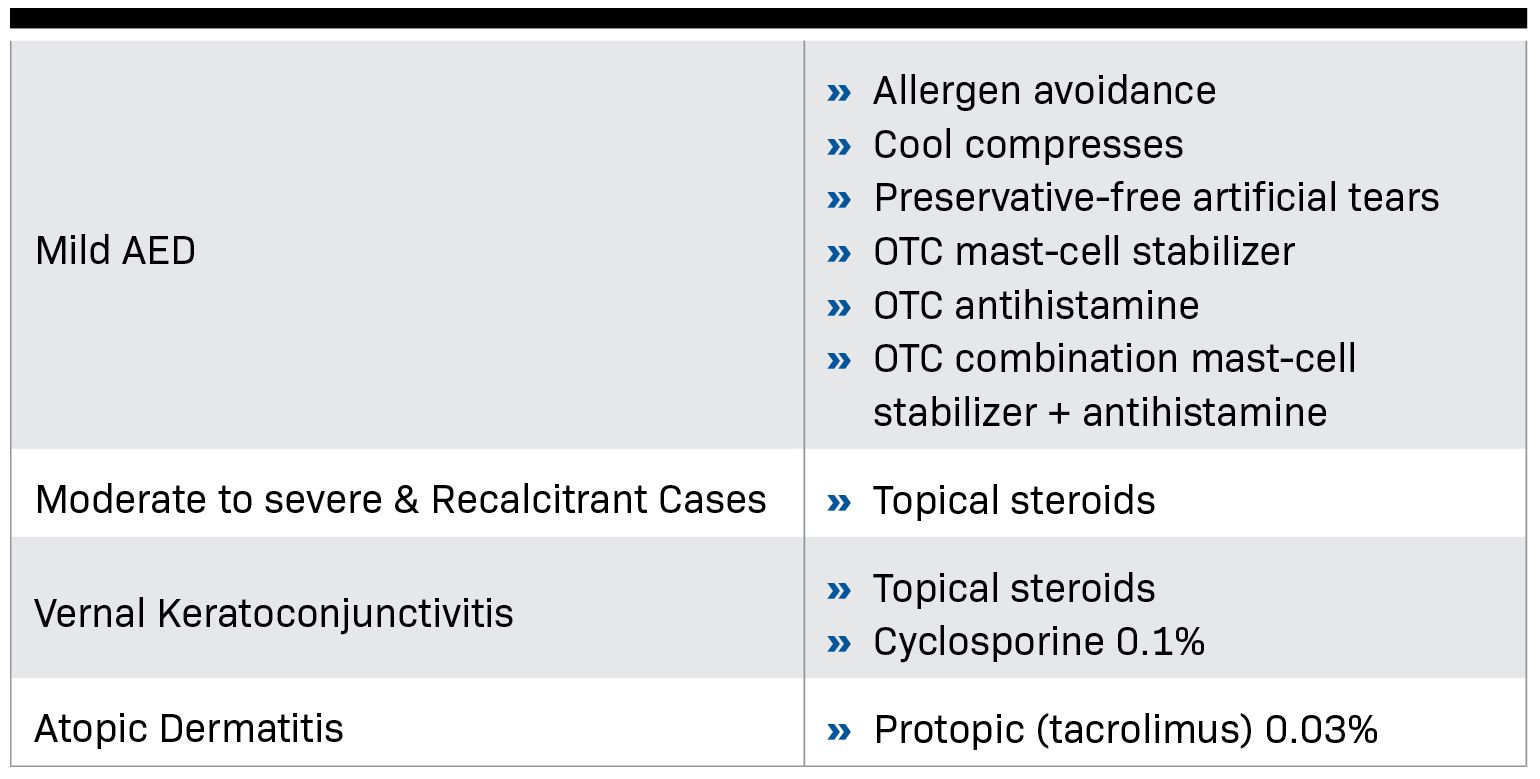Click Moderate to severe & Recalcitrant Cases
Viewport: 1540px width, 779px height.
400,499
